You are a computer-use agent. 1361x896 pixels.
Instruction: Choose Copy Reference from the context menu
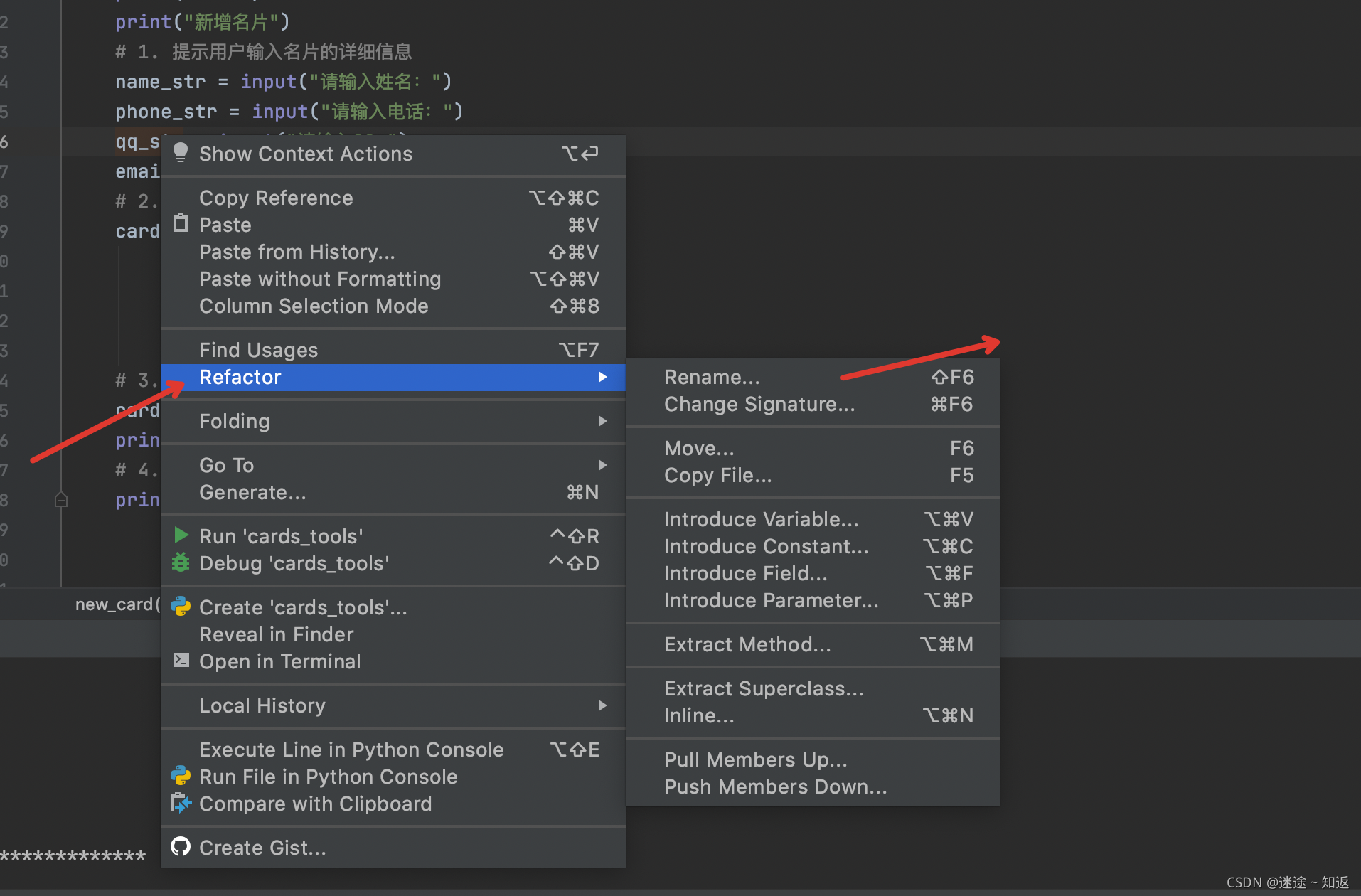[x=393, y=198]
